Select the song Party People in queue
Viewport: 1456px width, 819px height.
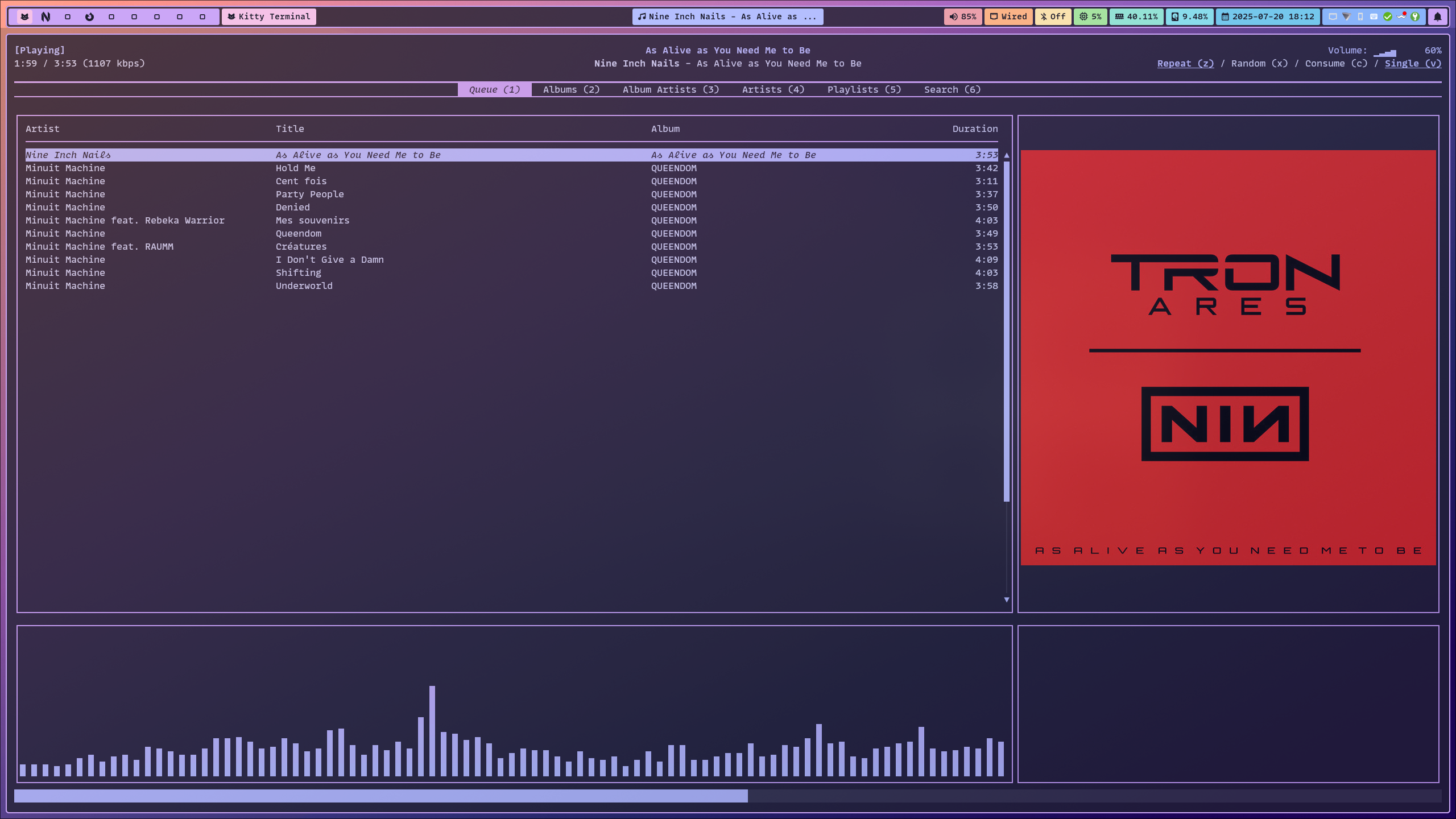[309, 195]
